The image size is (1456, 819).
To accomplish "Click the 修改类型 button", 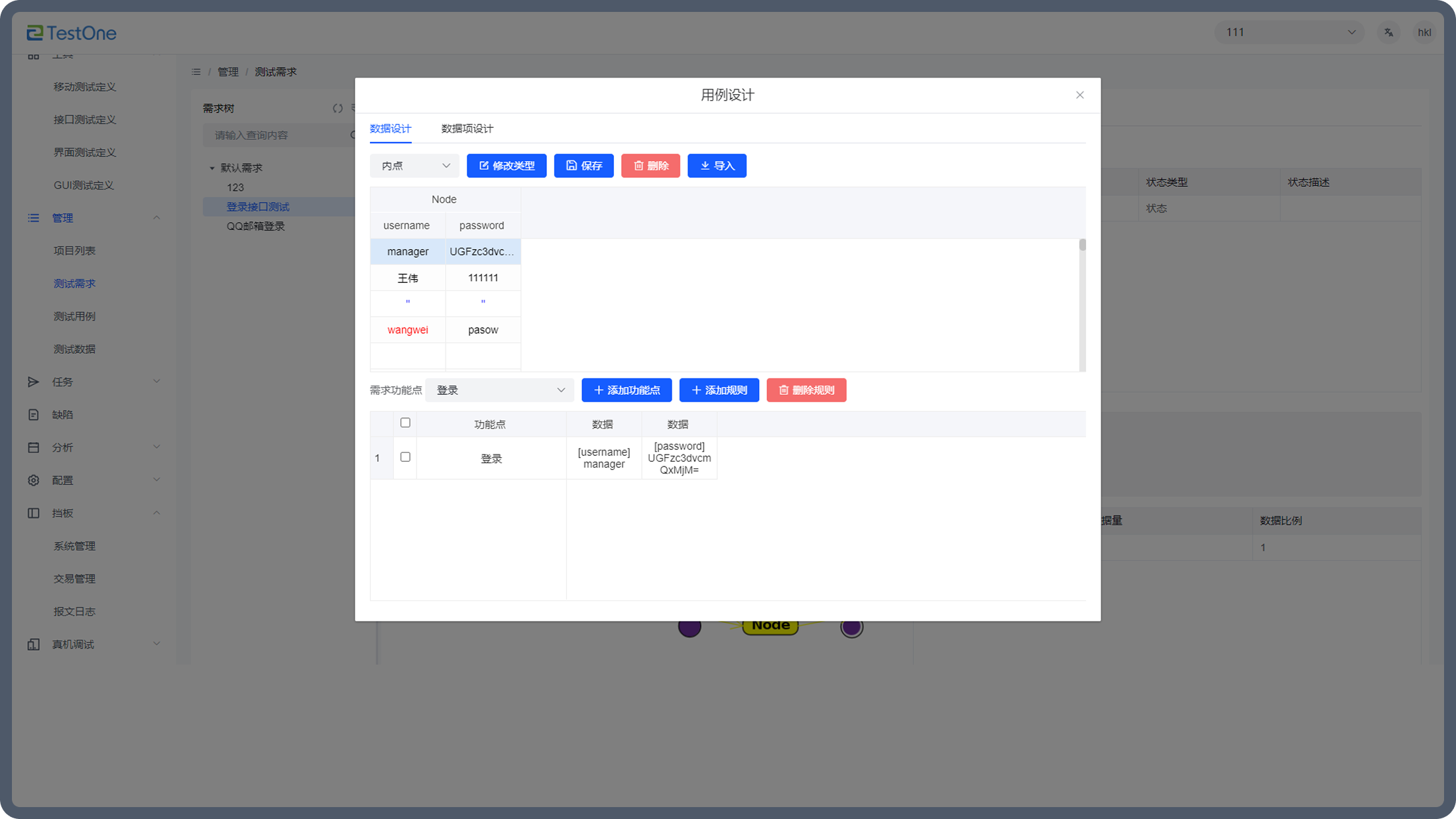I will tap(507, 166).
